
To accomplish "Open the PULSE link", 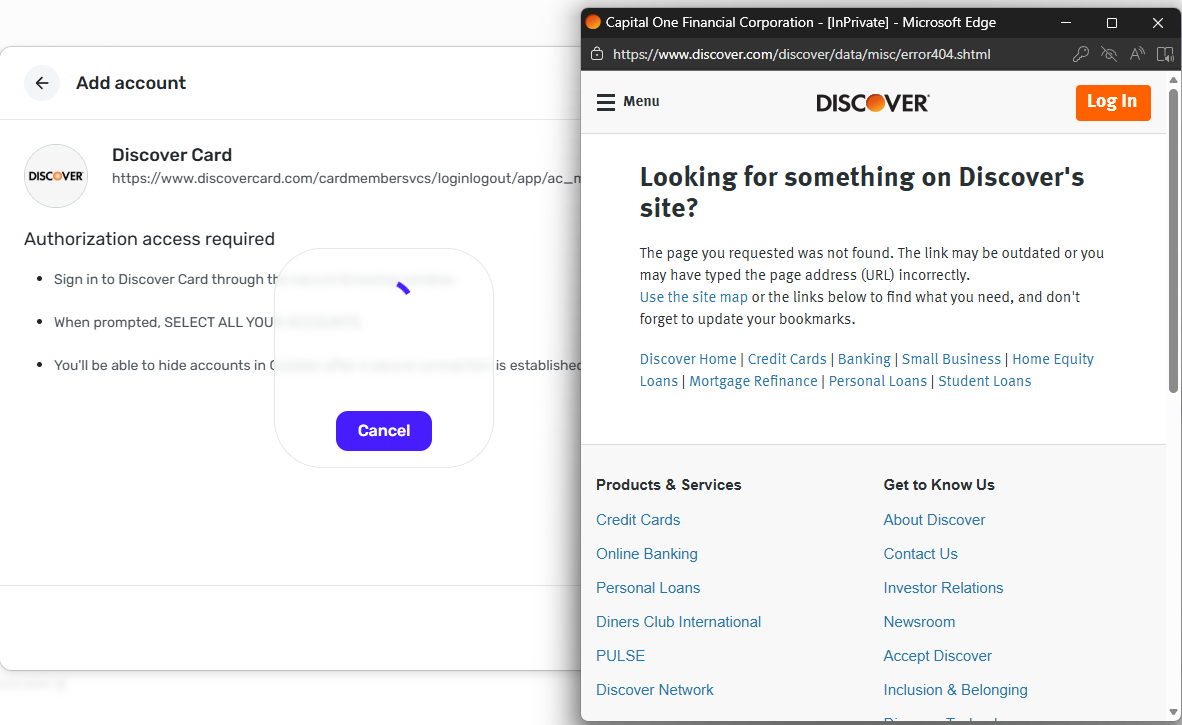I will point(620,656).
